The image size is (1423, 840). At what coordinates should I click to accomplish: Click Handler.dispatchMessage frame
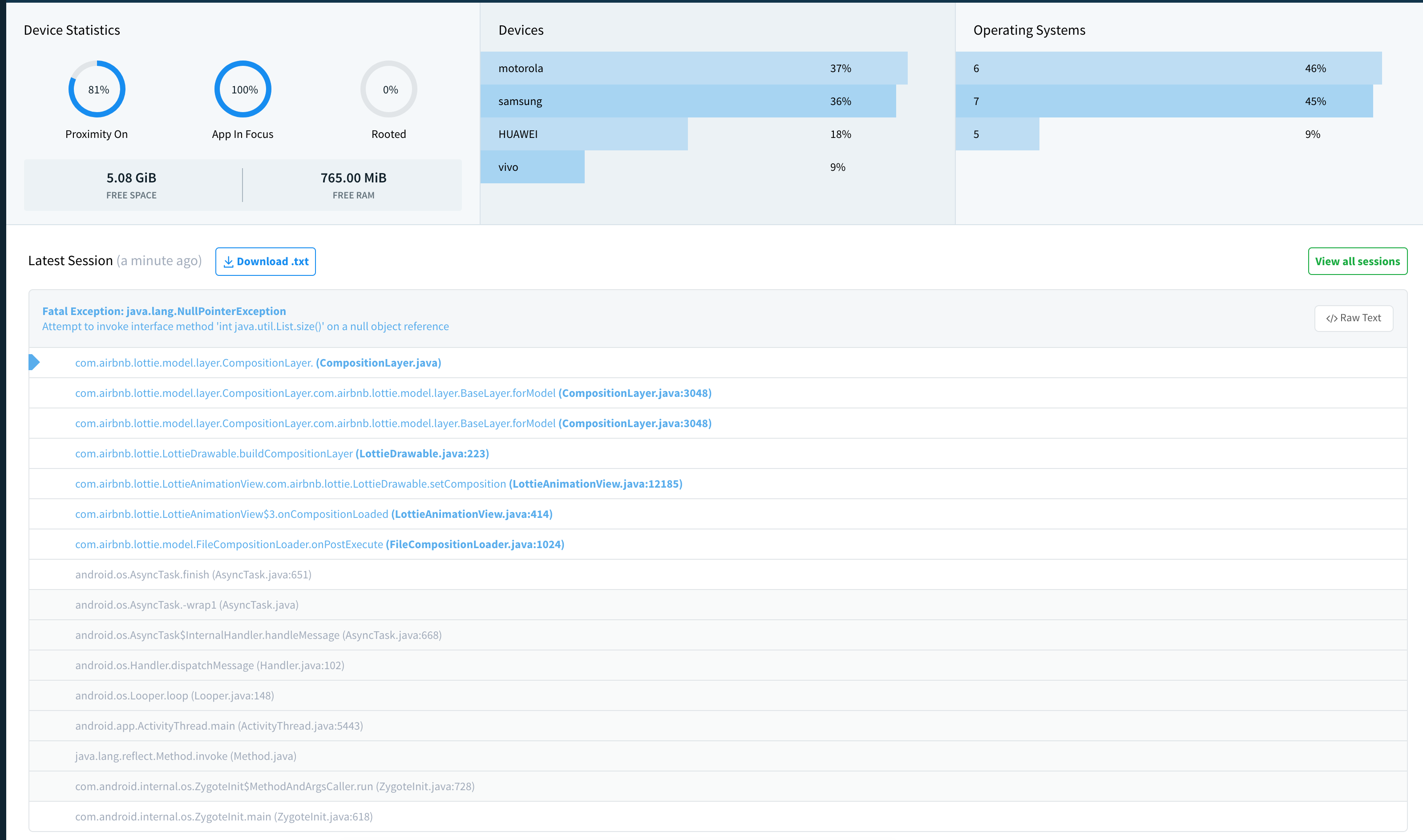point(718,666)
